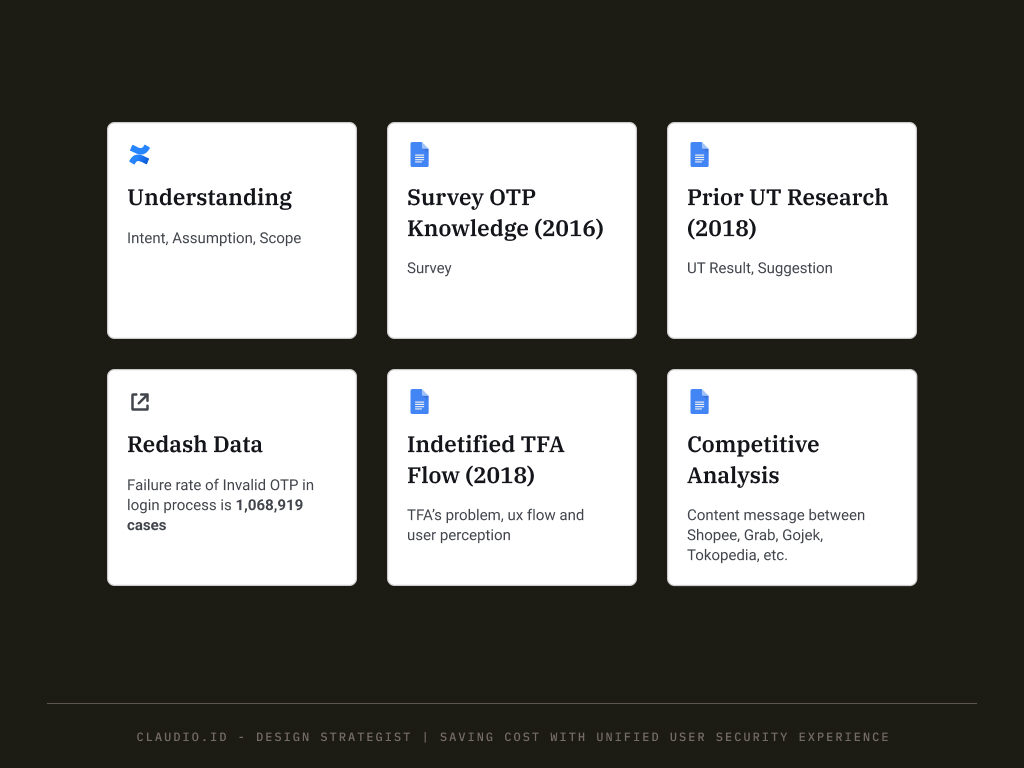The image size is (1024, 768).
Task: Select the Shopee, Grab, Gojek description text
Action: tap(776, 535)
